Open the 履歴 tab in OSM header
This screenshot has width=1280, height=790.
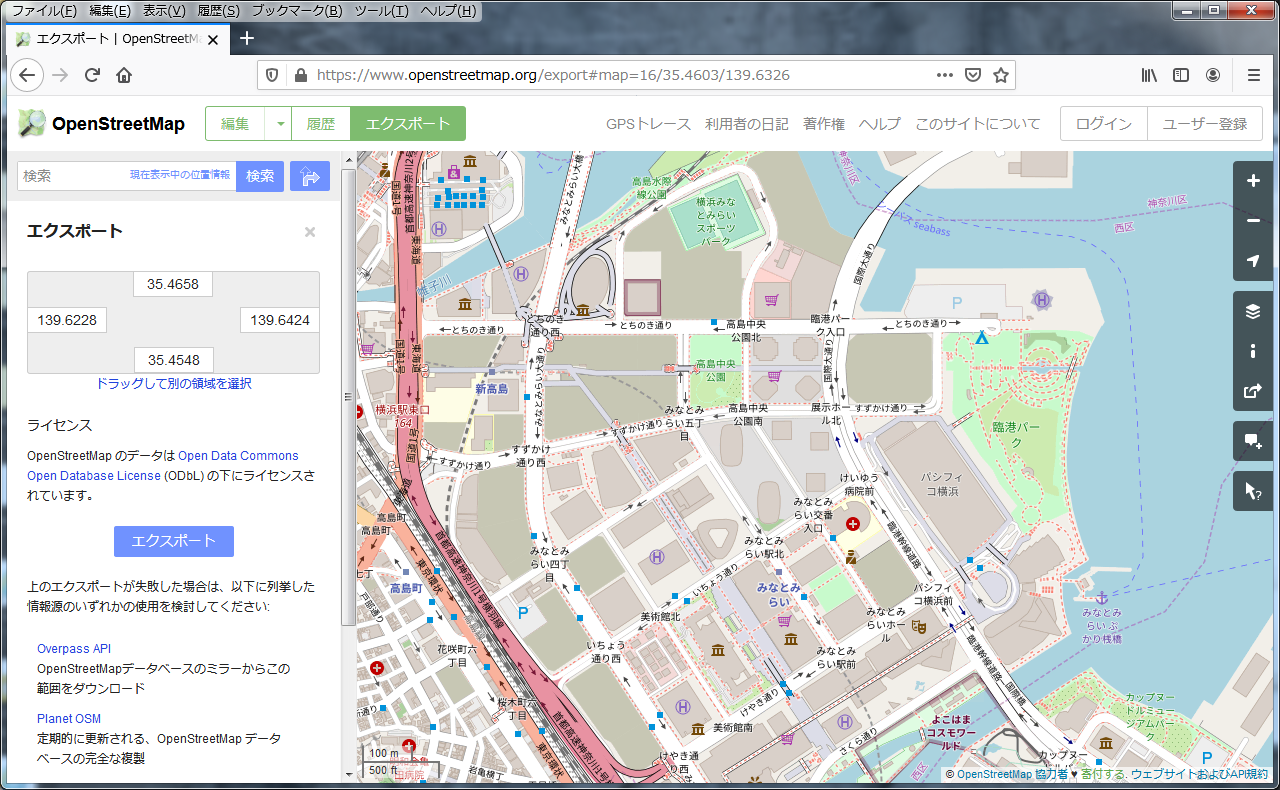321,124
